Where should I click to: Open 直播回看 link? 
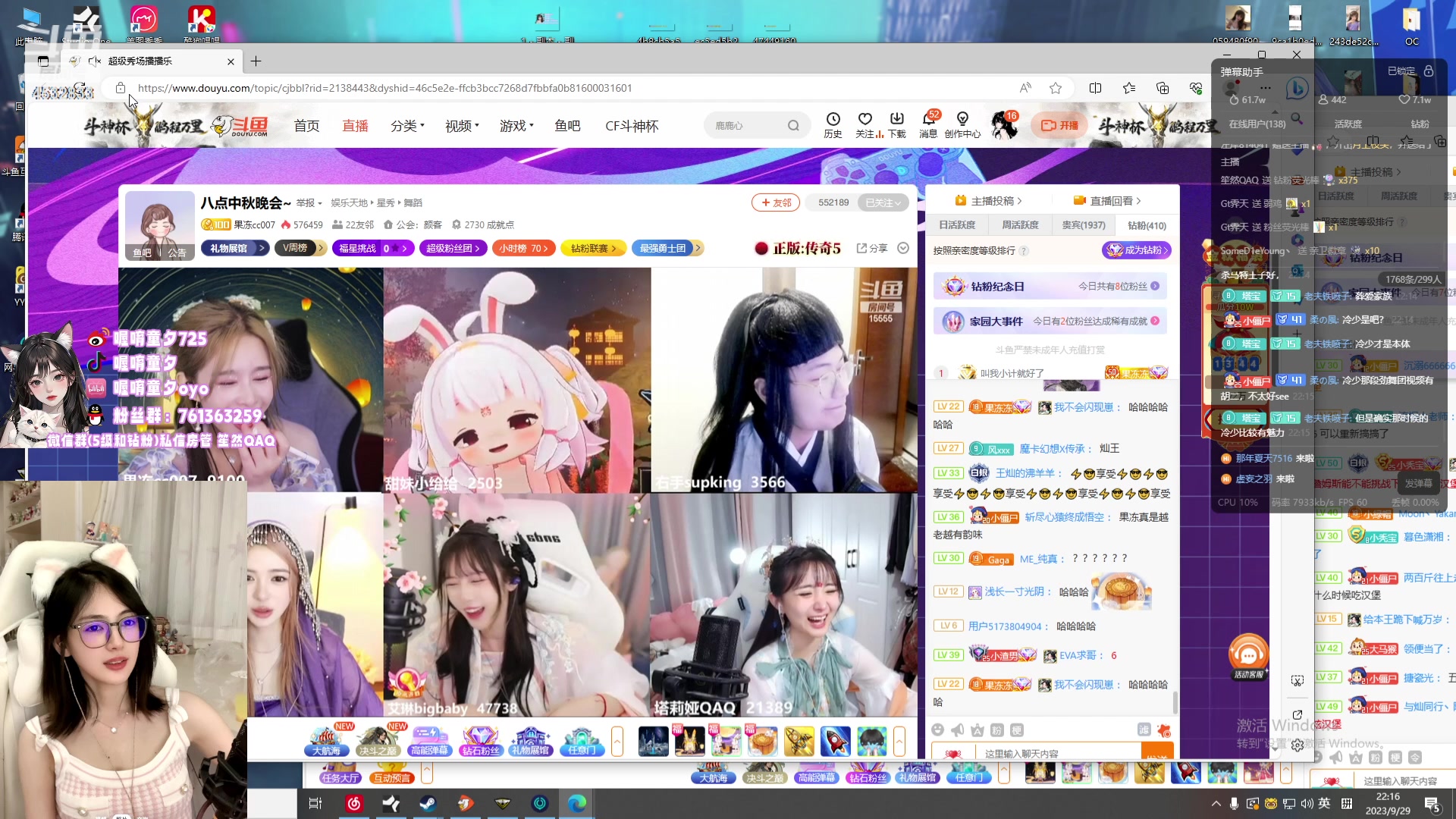click(x=1107, y=201)
